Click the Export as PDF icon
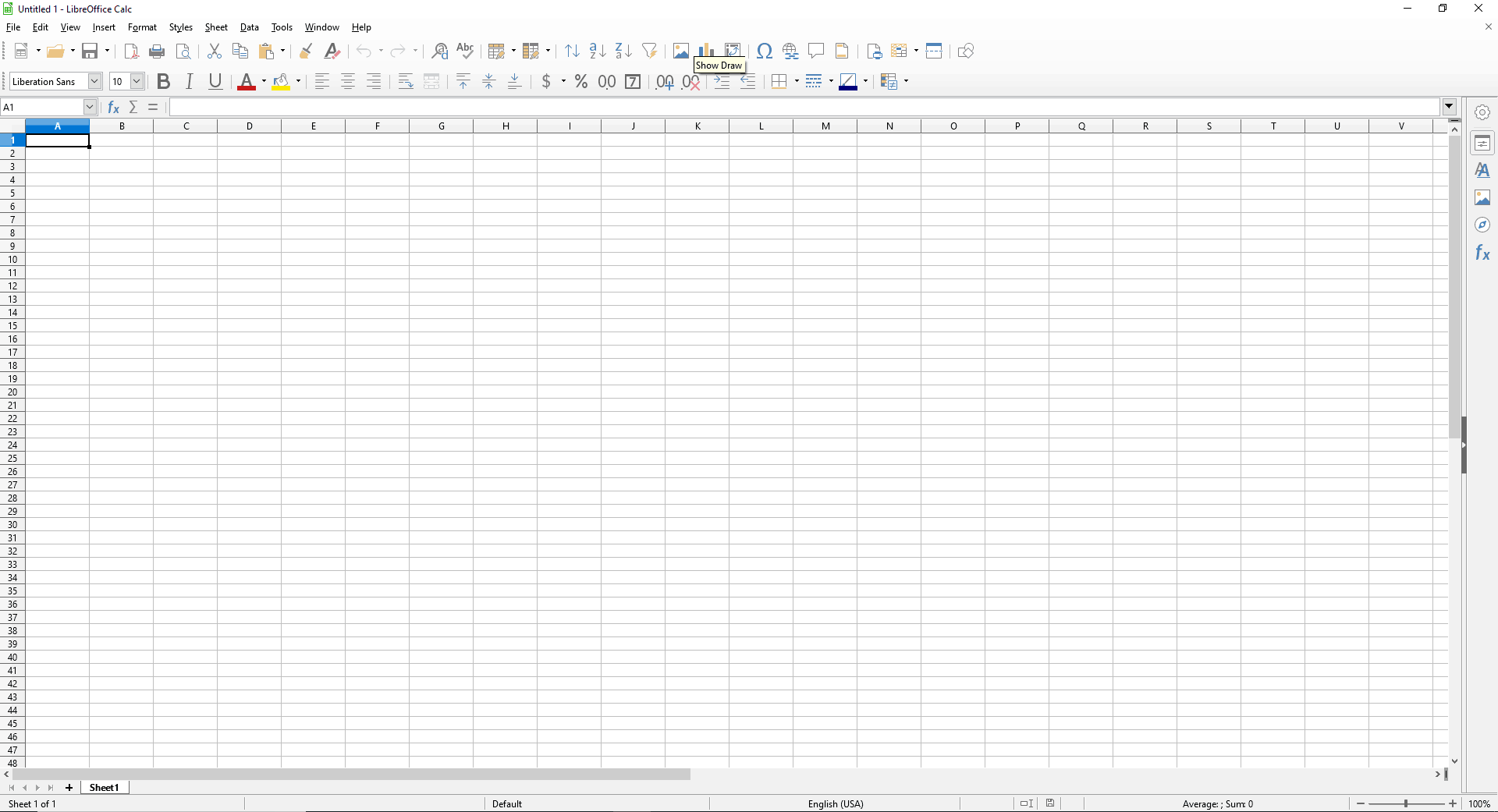The width and height of the screenshot is (1498, 812). click(x=131, y=51)
